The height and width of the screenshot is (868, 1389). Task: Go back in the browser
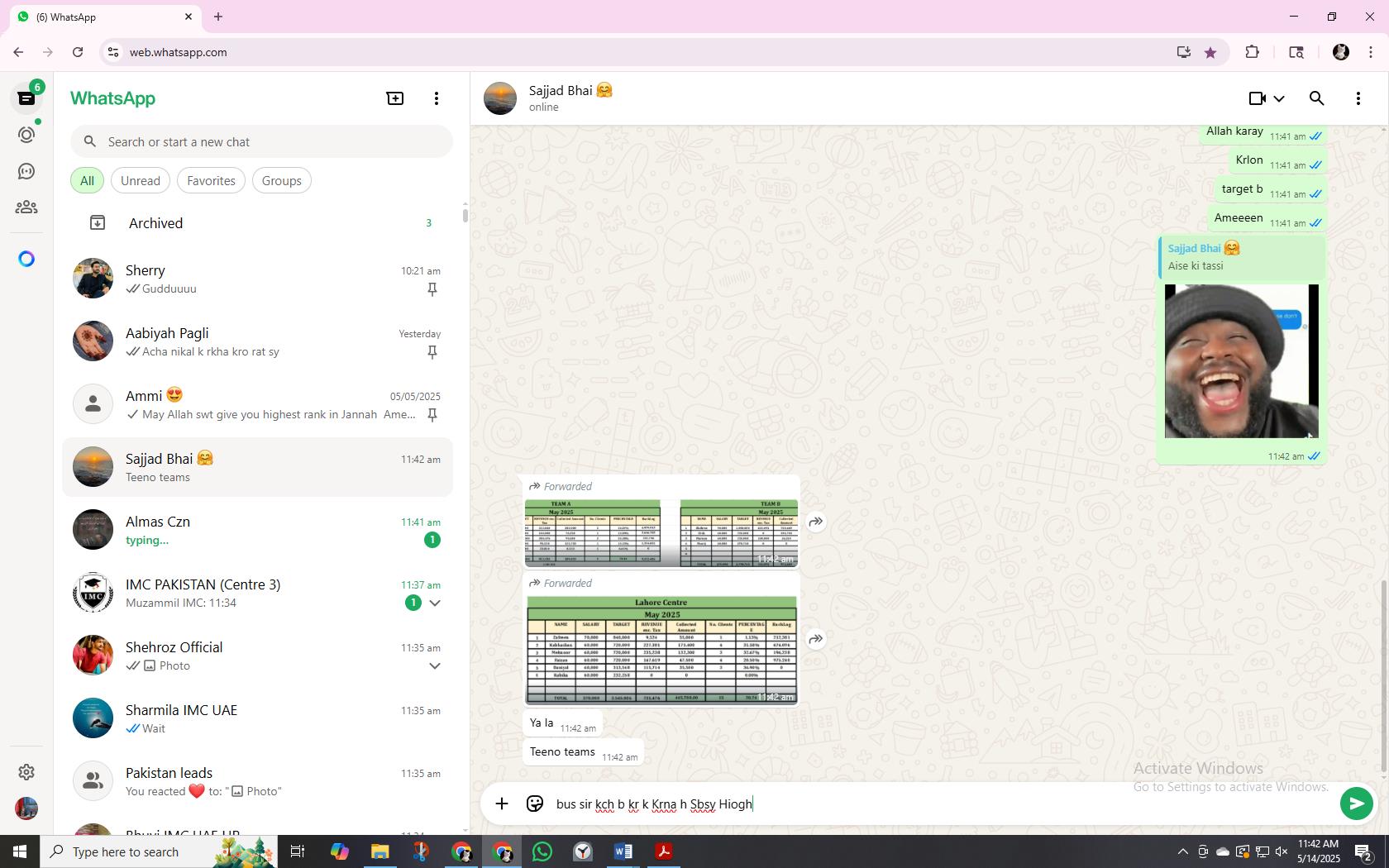coord(18,52)
